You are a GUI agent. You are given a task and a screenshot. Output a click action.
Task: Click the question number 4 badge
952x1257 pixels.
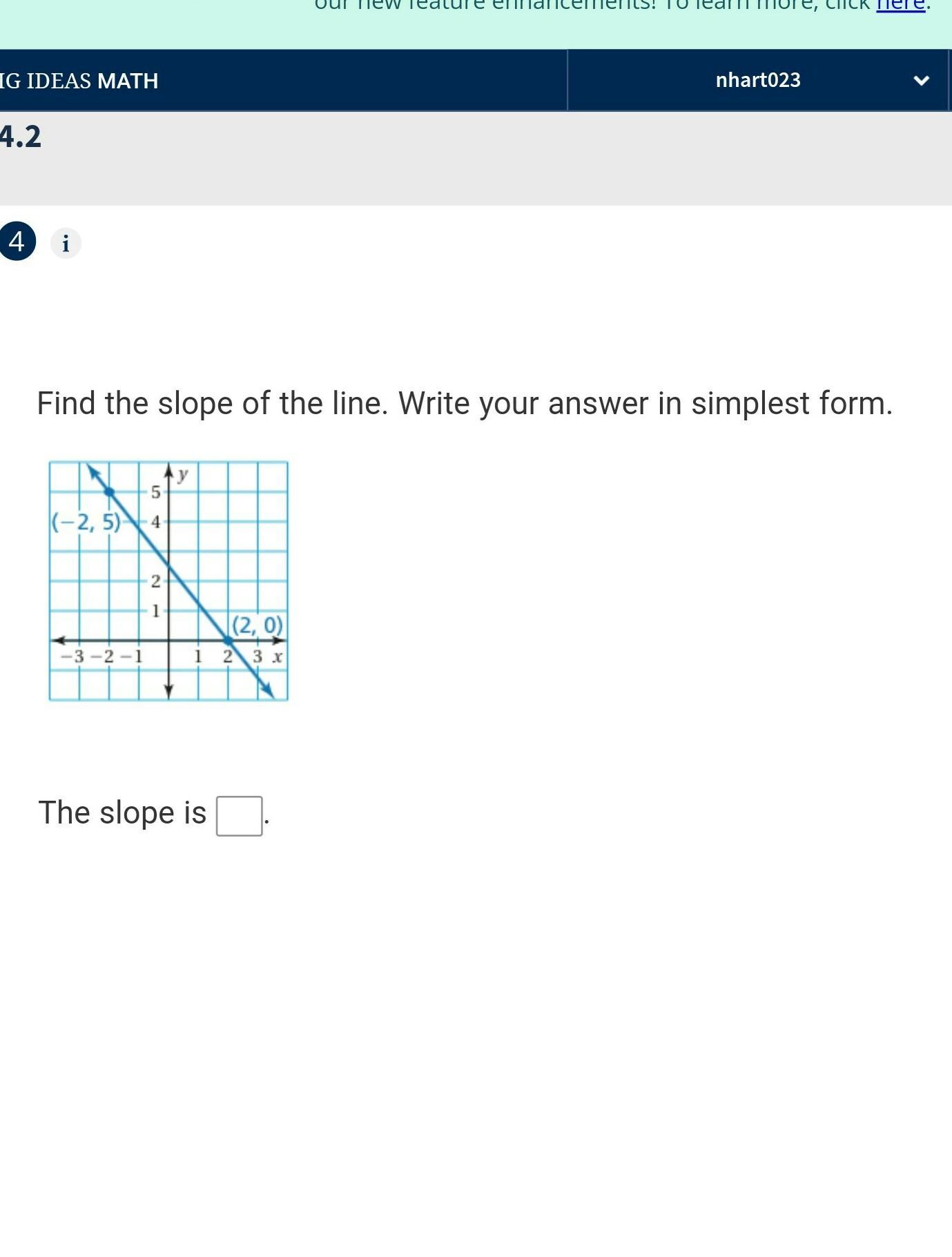[17, 241]
